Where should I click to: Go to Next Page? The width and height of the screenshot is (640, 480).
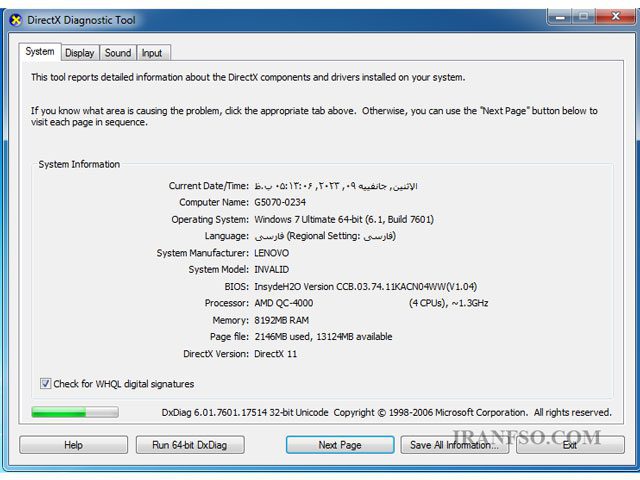[340, 445]
